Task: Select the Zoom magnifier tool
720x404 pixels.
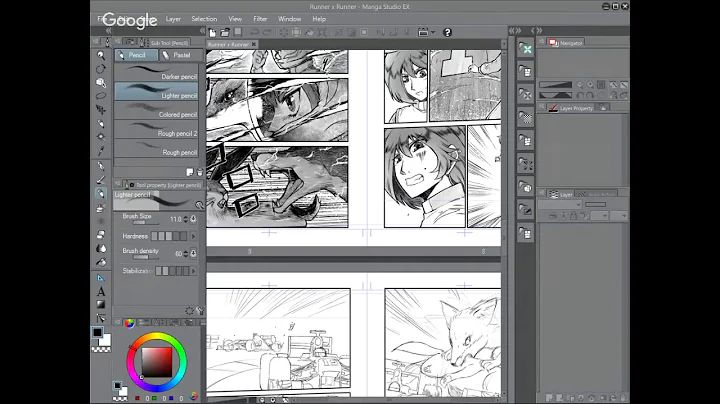Action: 101,56
